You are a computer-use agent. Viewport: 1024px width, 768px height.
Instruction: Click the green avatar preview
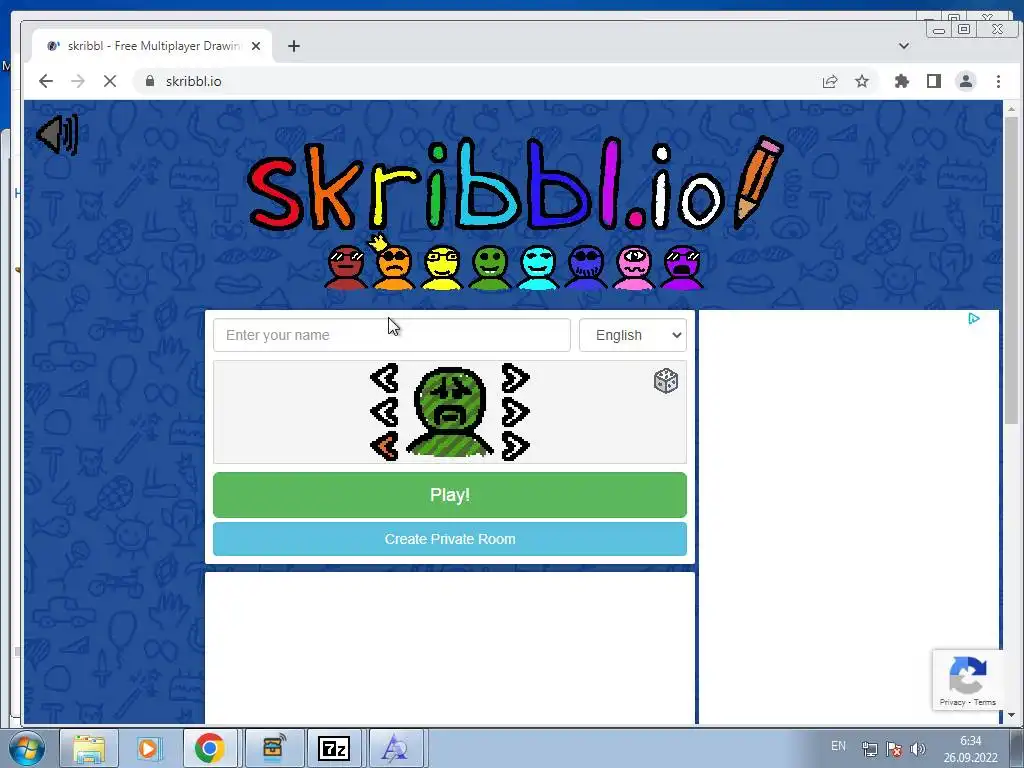[450, 411]
